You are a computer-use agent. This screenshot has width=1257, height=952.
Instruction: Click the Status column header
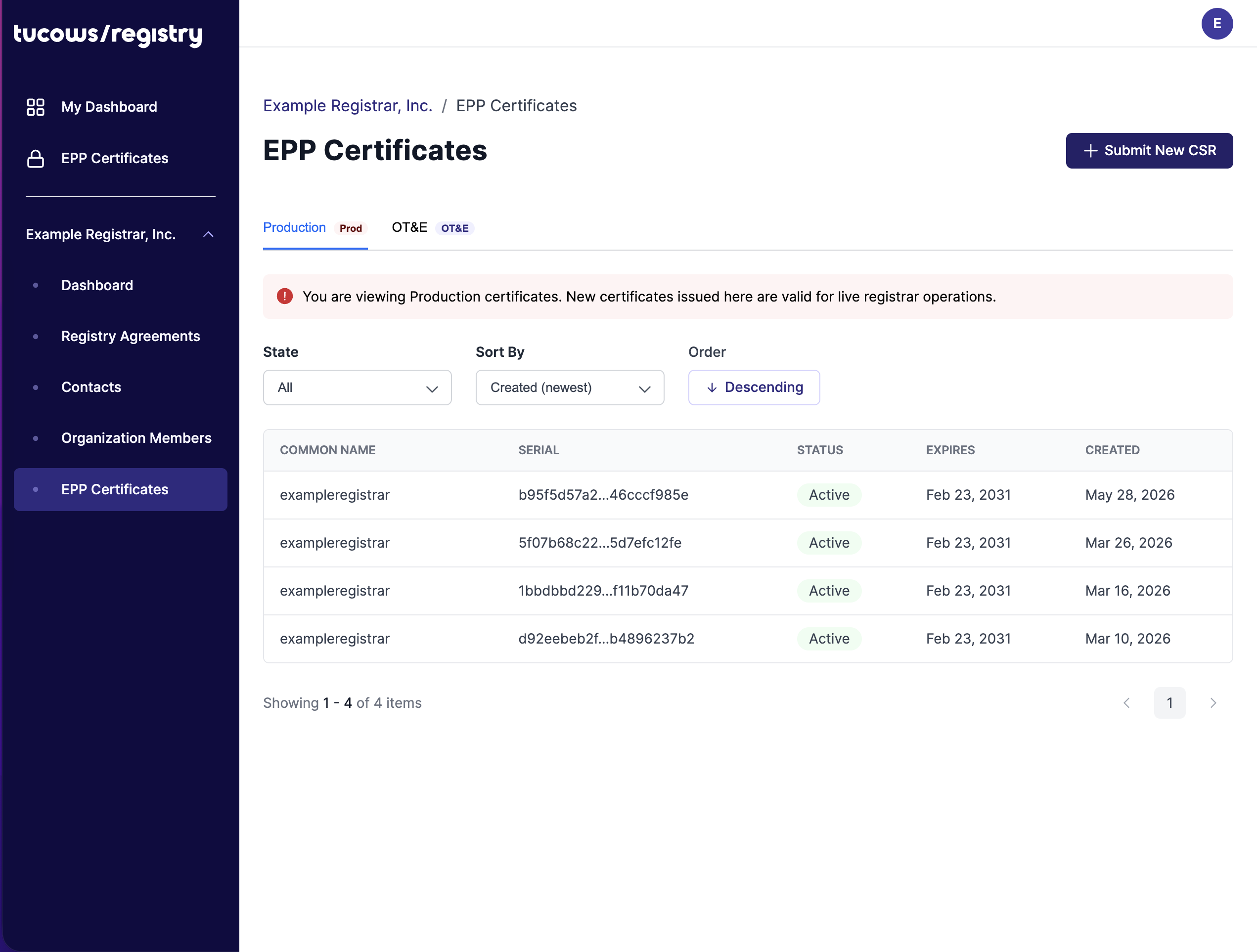click(819, 450)
